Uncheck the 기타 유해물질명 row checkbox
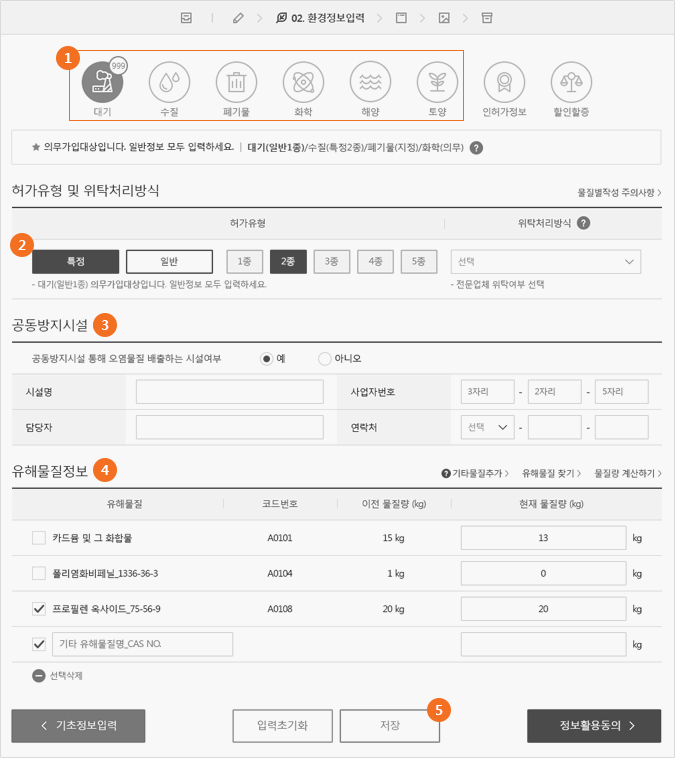675x758 pixels. pyautogui.click(x=39, y=644)
